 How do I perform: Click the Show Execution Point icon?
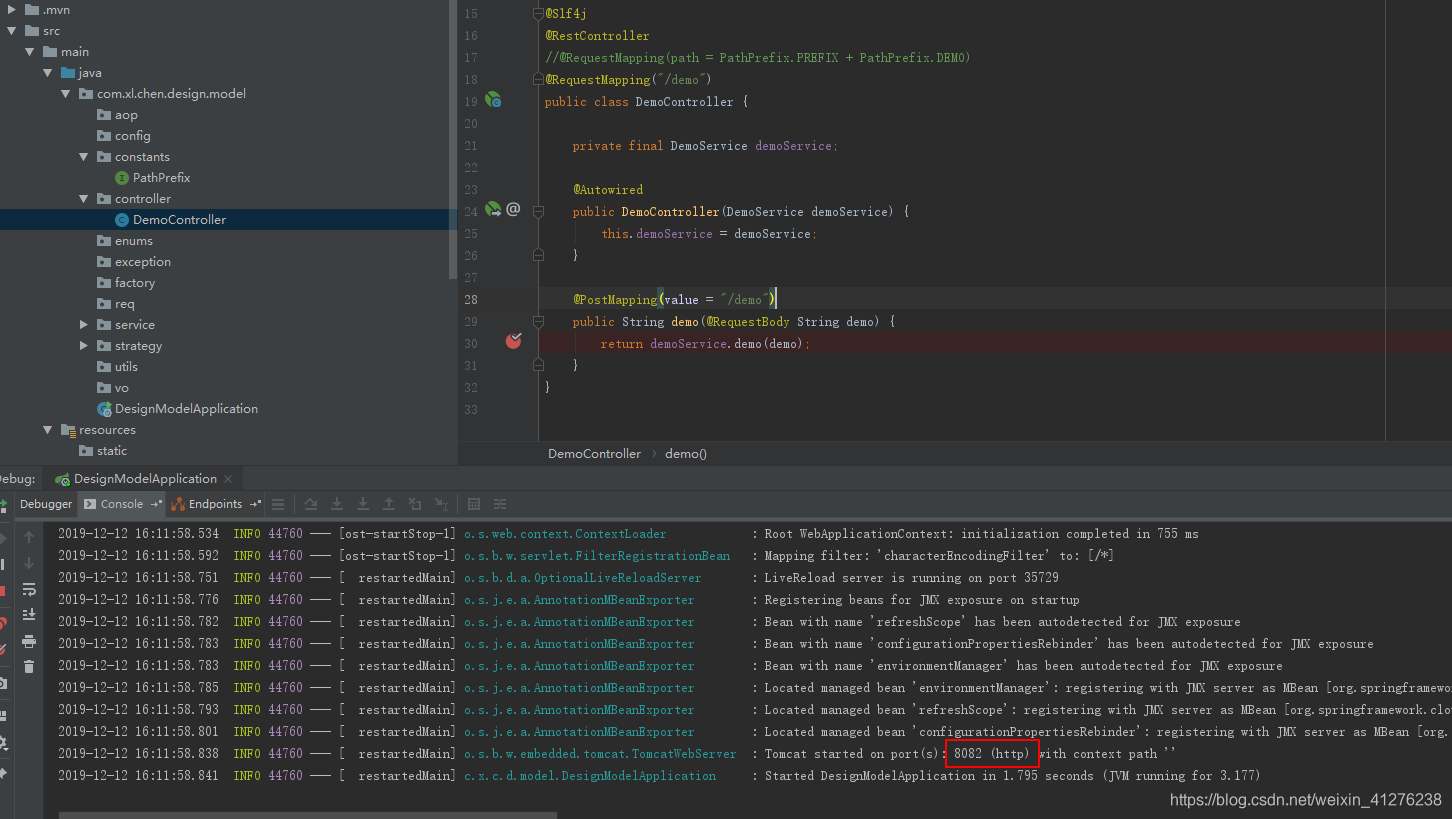pyautogui.click(x=278, y=504)
